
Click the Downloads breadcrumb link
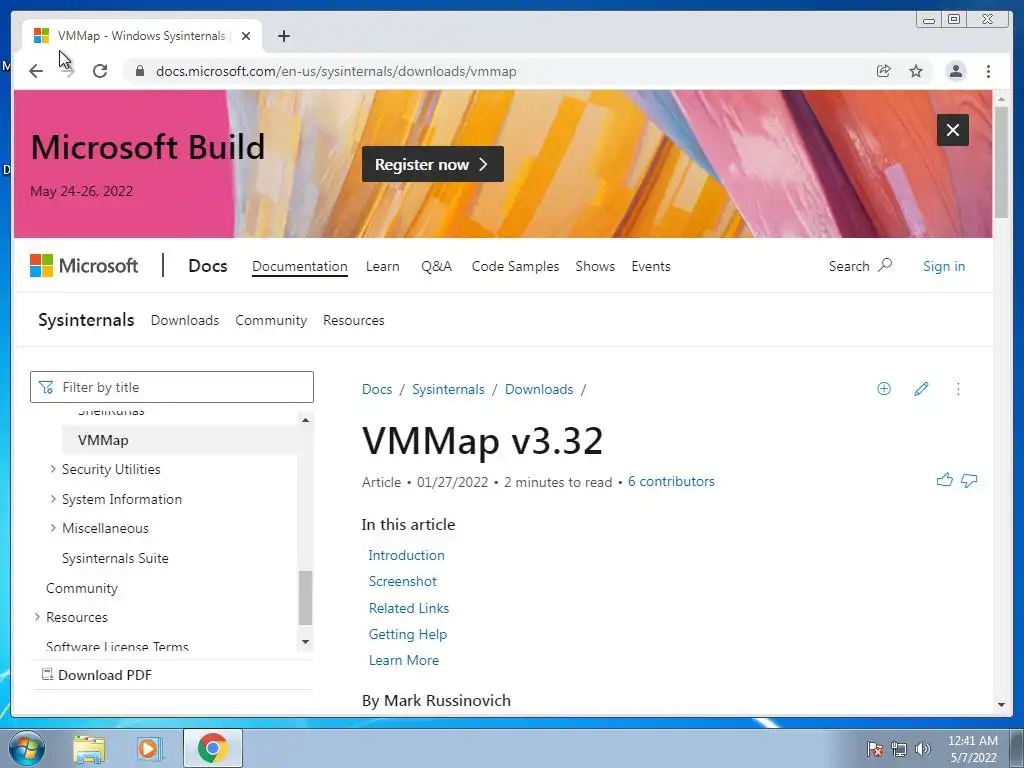[x=539, y=389]
